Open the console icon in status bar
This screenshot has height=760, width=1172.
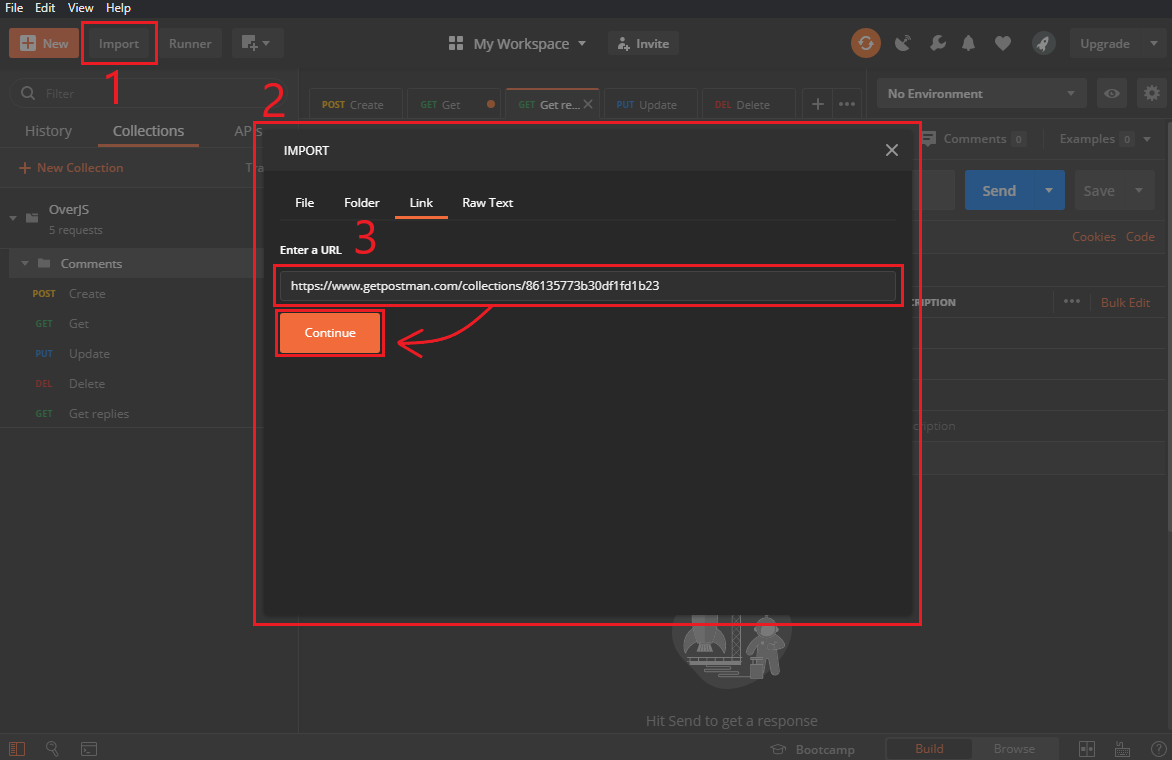pos(89,749)
